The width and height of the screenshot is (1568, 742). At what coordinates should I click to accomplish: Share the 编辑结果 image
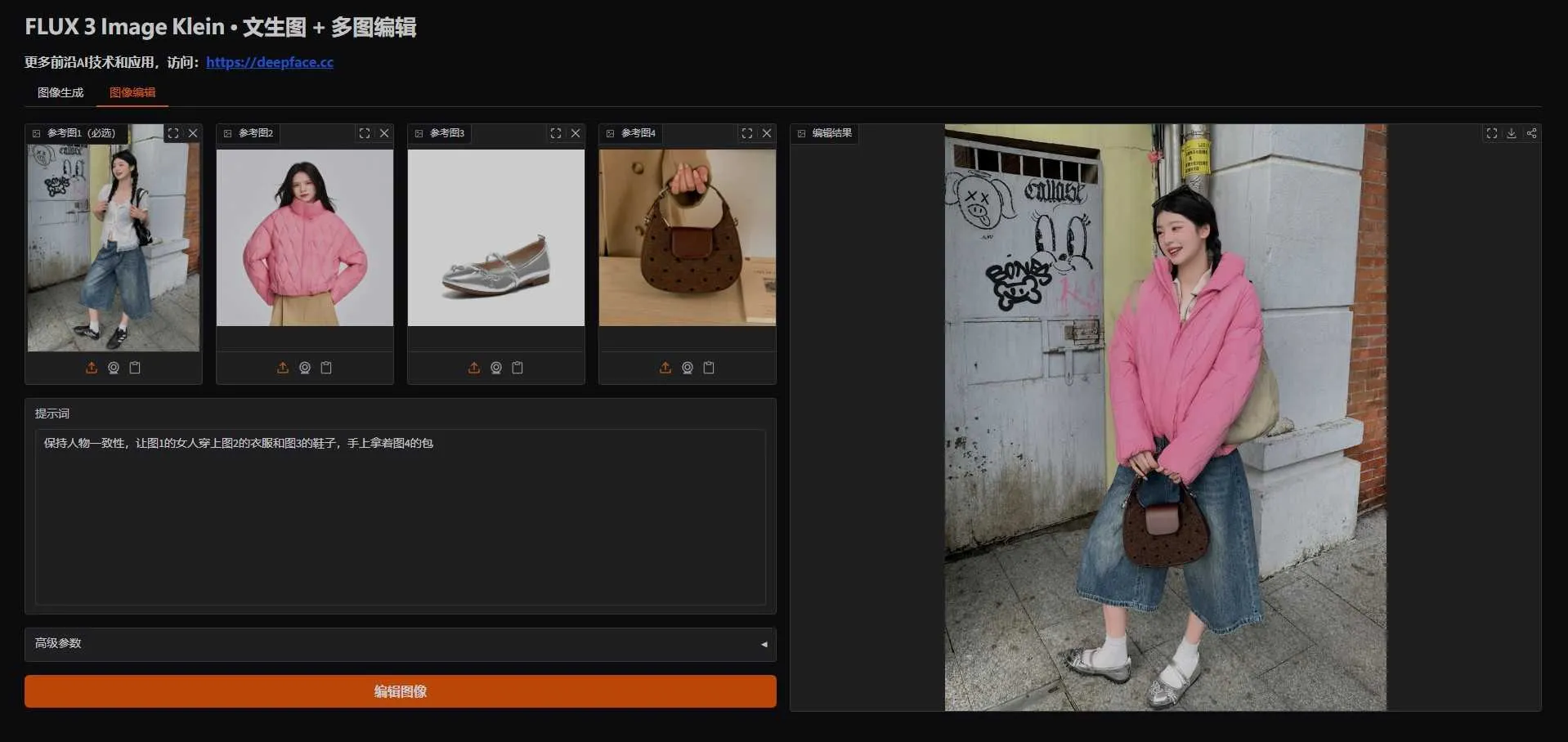(x=1531, y=133)
